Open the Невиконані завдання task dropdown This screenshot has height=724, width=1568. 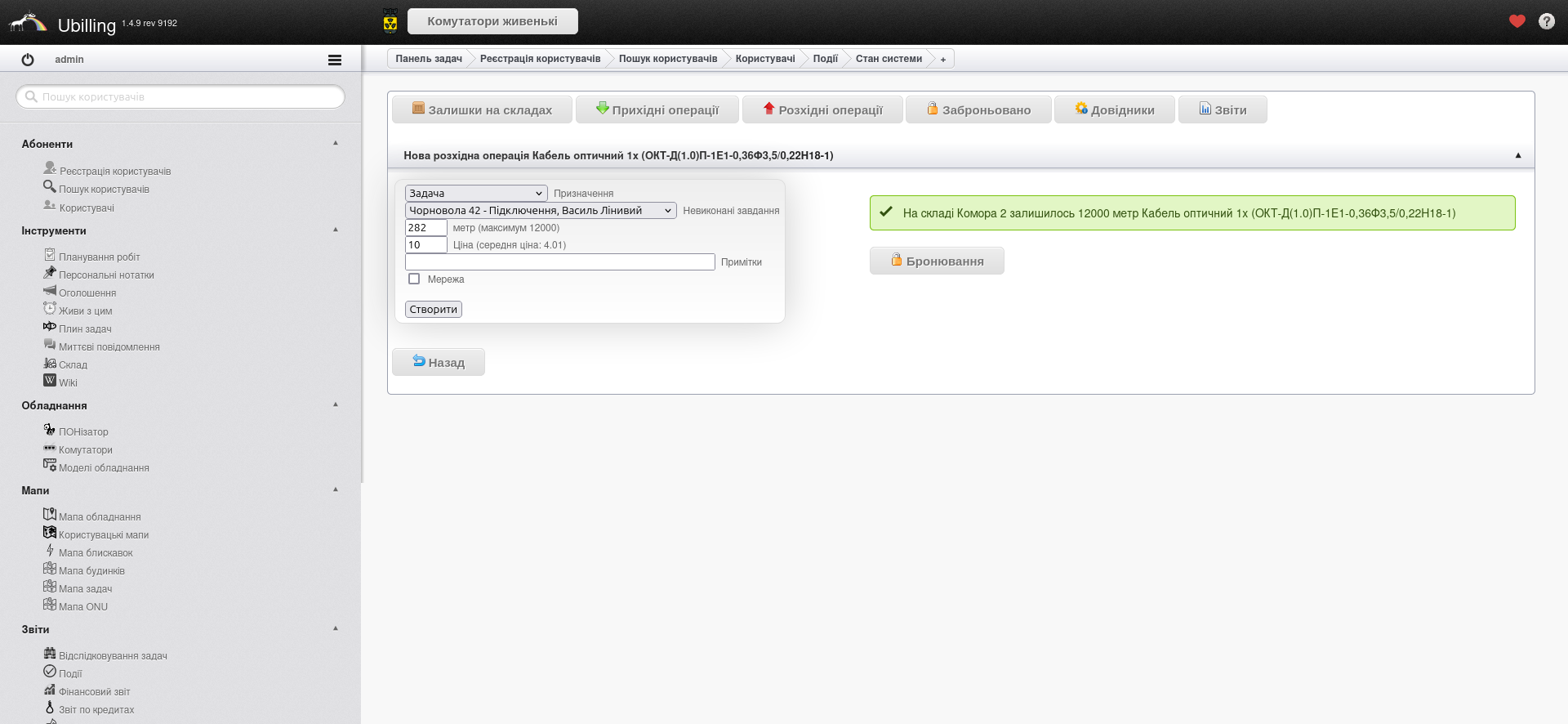[x=540, y=211]
